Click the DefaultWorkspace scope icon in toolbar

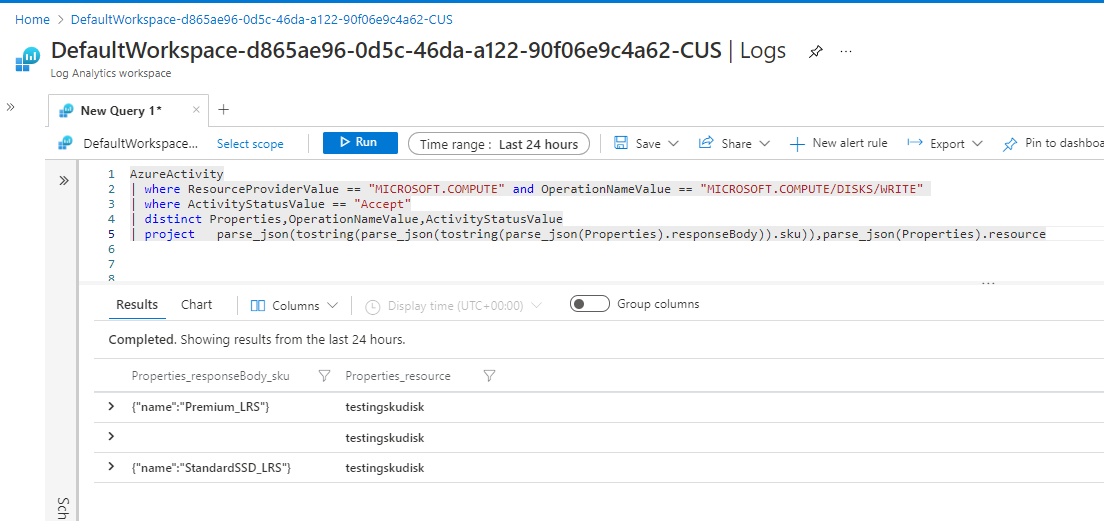[65, 143]
